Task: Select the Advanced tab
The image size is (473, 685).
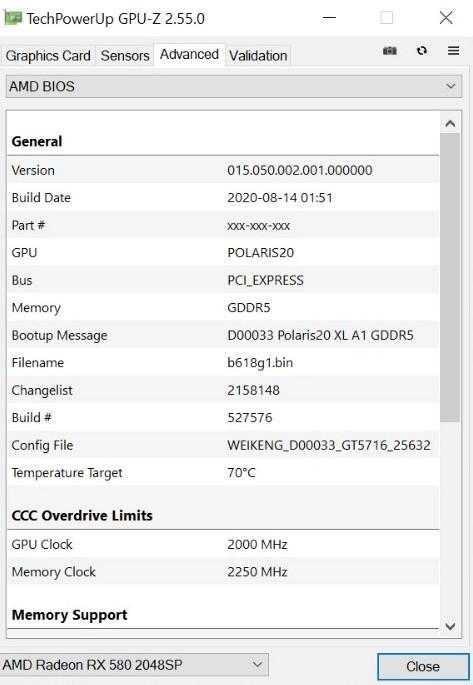Action: [x=189, y=55]
